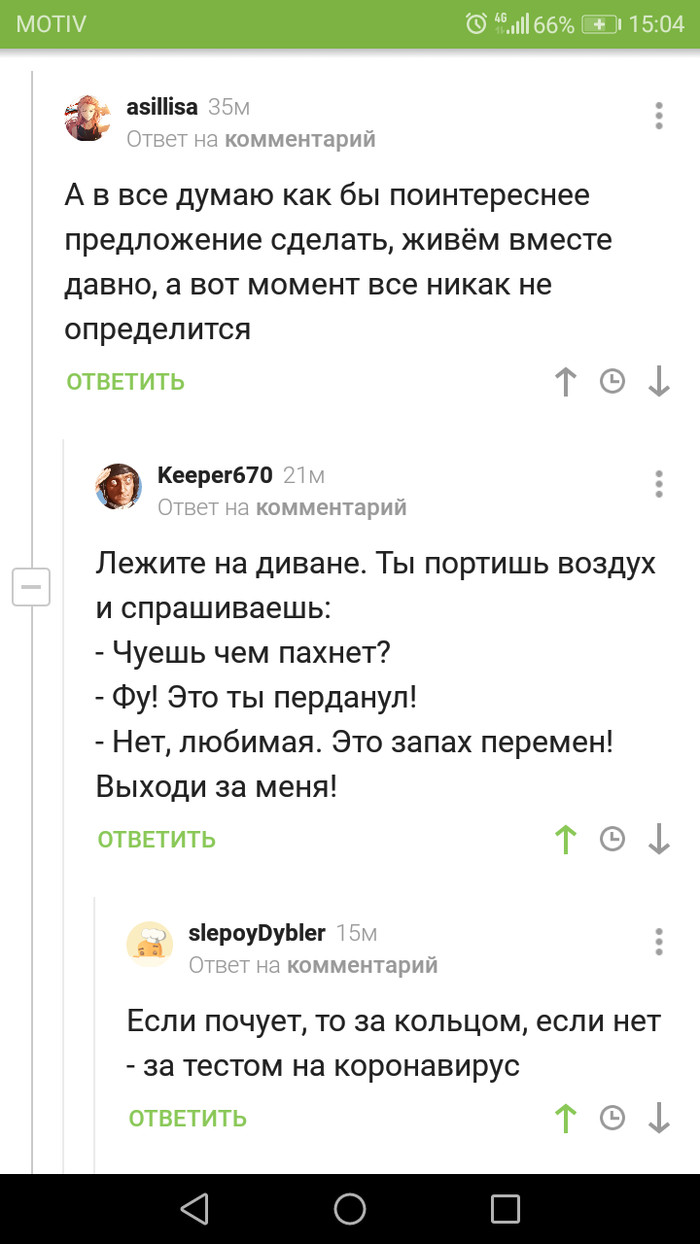Save asillisa's comment for later via clock icon
This screenshot has height=1244, width=700.
[x=612, y=381]
